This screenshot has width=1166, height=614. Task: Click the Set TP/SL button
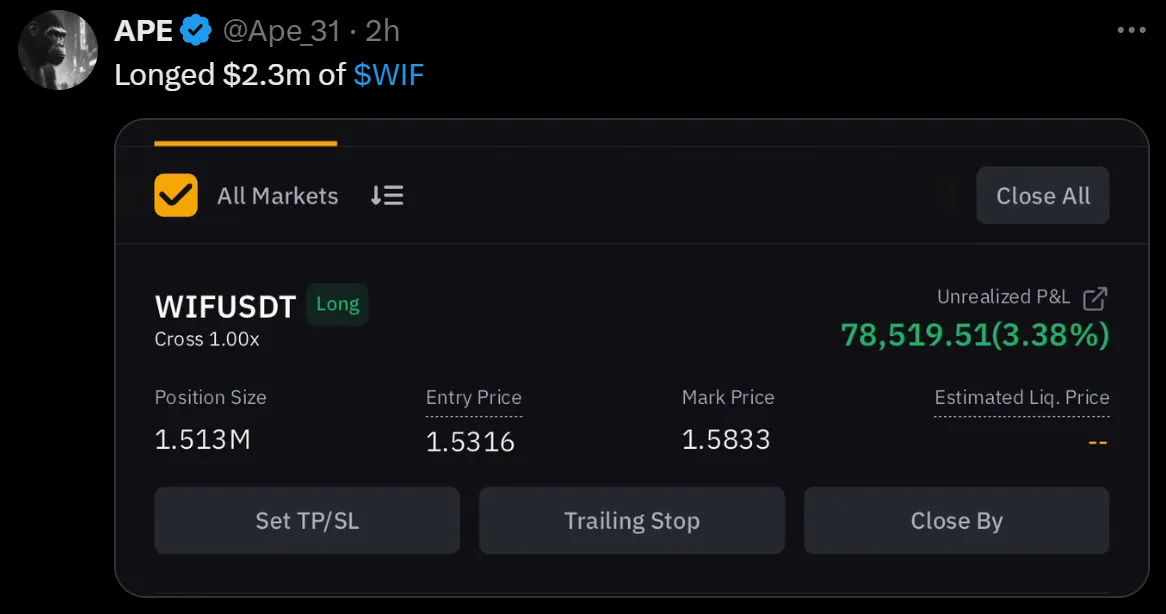(307, 520)
